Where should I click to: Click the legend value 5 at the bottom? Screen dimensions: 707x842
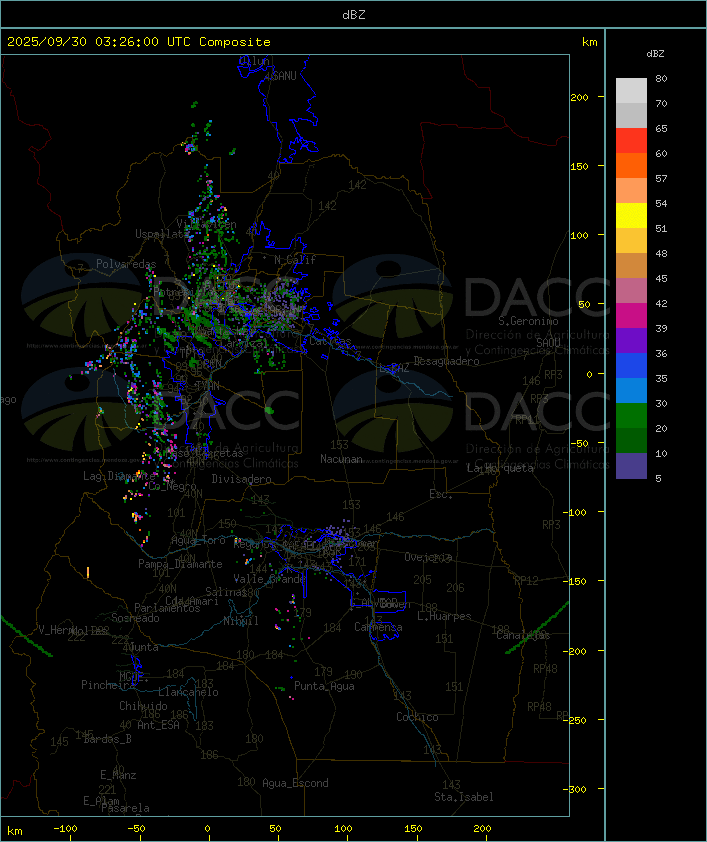(658, 478)
